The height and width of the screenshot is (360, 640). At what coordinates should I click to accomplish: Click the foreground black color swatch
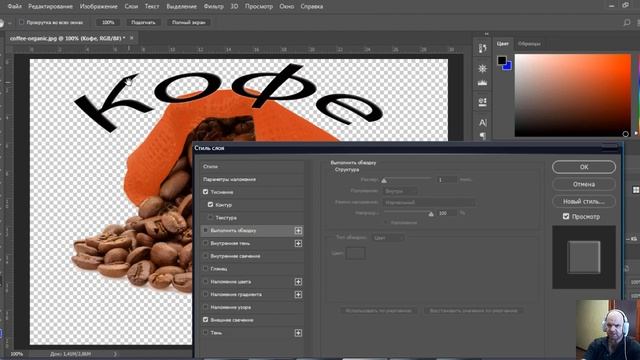click(x=502, y=61)
